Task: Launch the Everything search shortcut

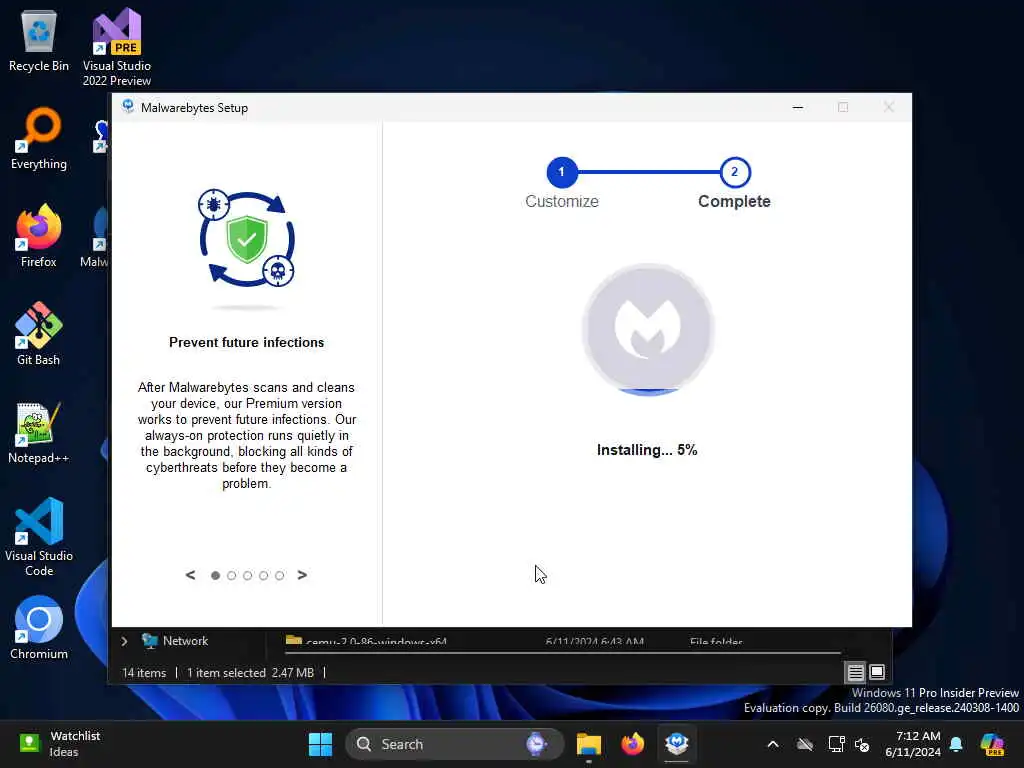Action: pos(39,138)
